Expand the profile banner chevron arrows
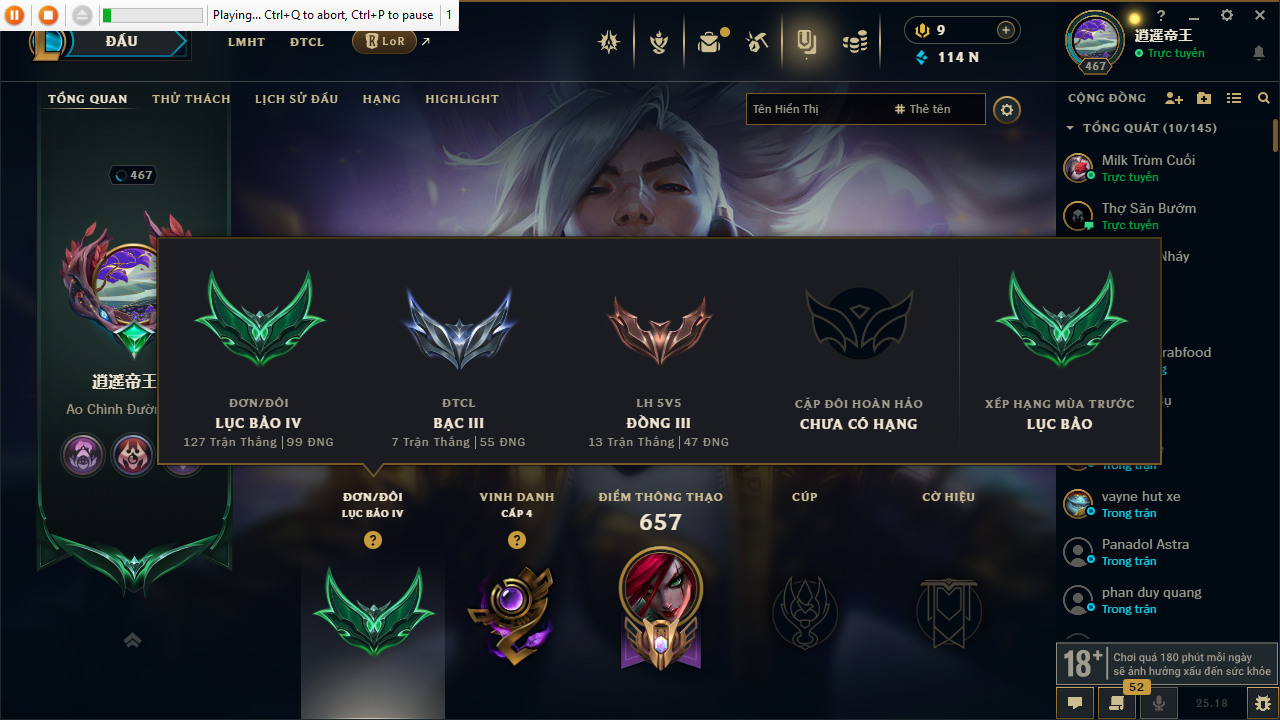 [x=132, y=640]
